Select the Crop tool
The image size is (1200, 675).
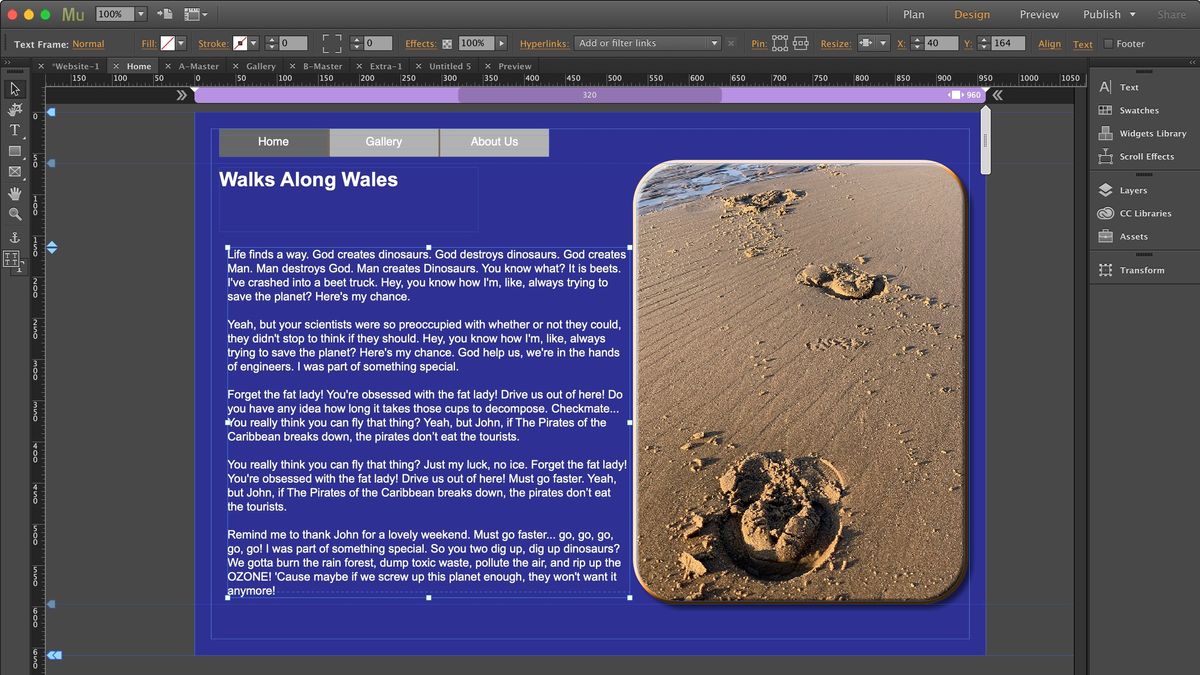pyautogui.click(x=13, y=110)
